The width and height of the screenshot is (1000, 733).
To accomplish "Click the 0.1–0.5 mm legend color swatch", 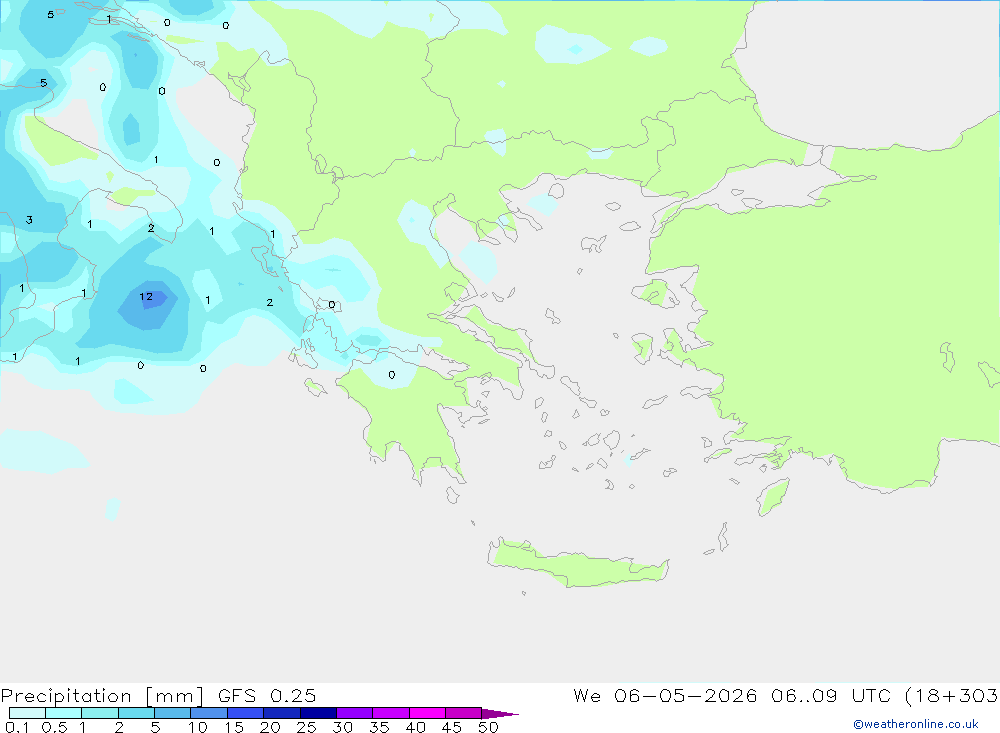I will click(27, 713).
